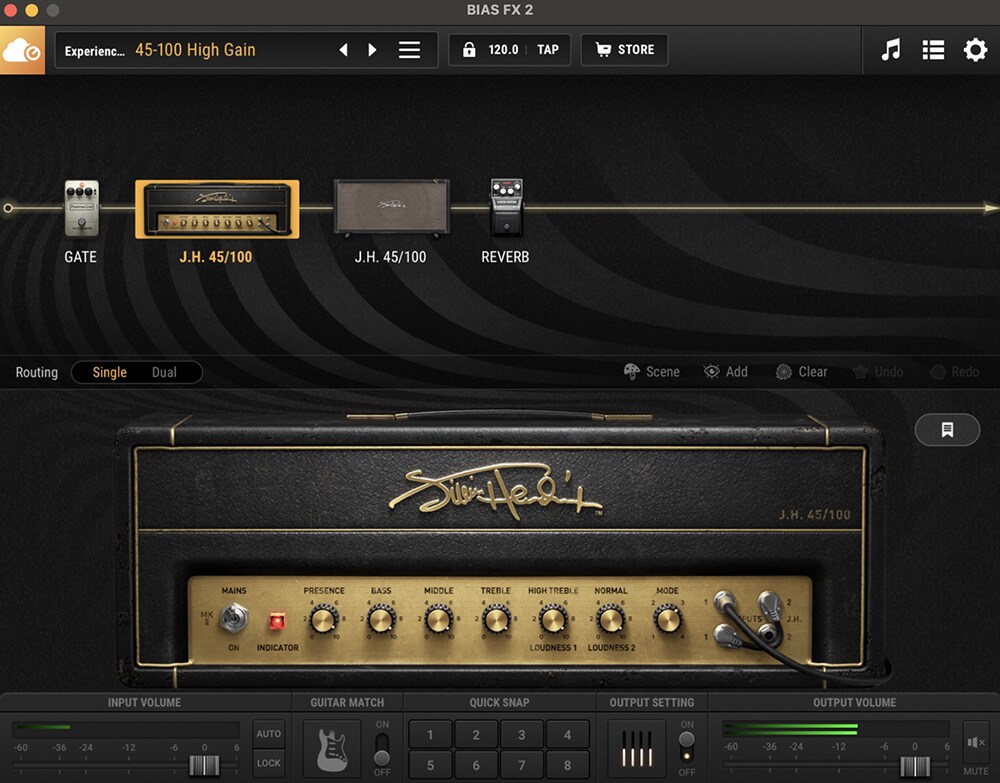Screen dimensions: 1000x783
Task: Open the Scene option
Action: tap(651, 372)
